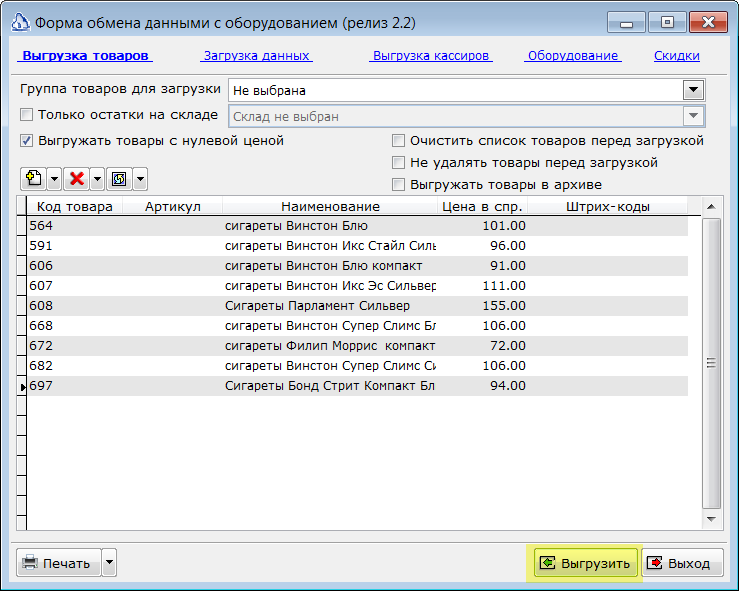This screenshot has width=739, height=591.
Task: Click the Выход button
Action: (682, 563)
